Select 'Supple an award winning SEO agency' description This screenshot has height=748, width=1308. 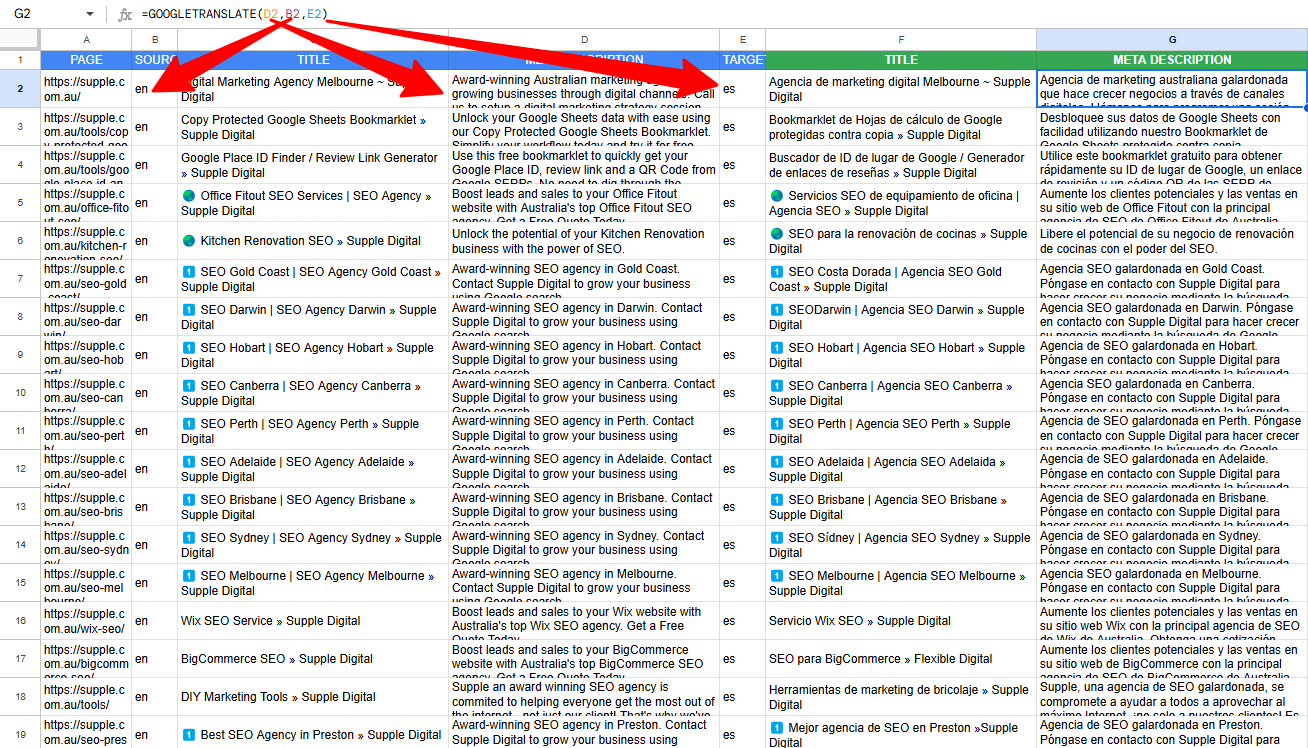(584, 697)
